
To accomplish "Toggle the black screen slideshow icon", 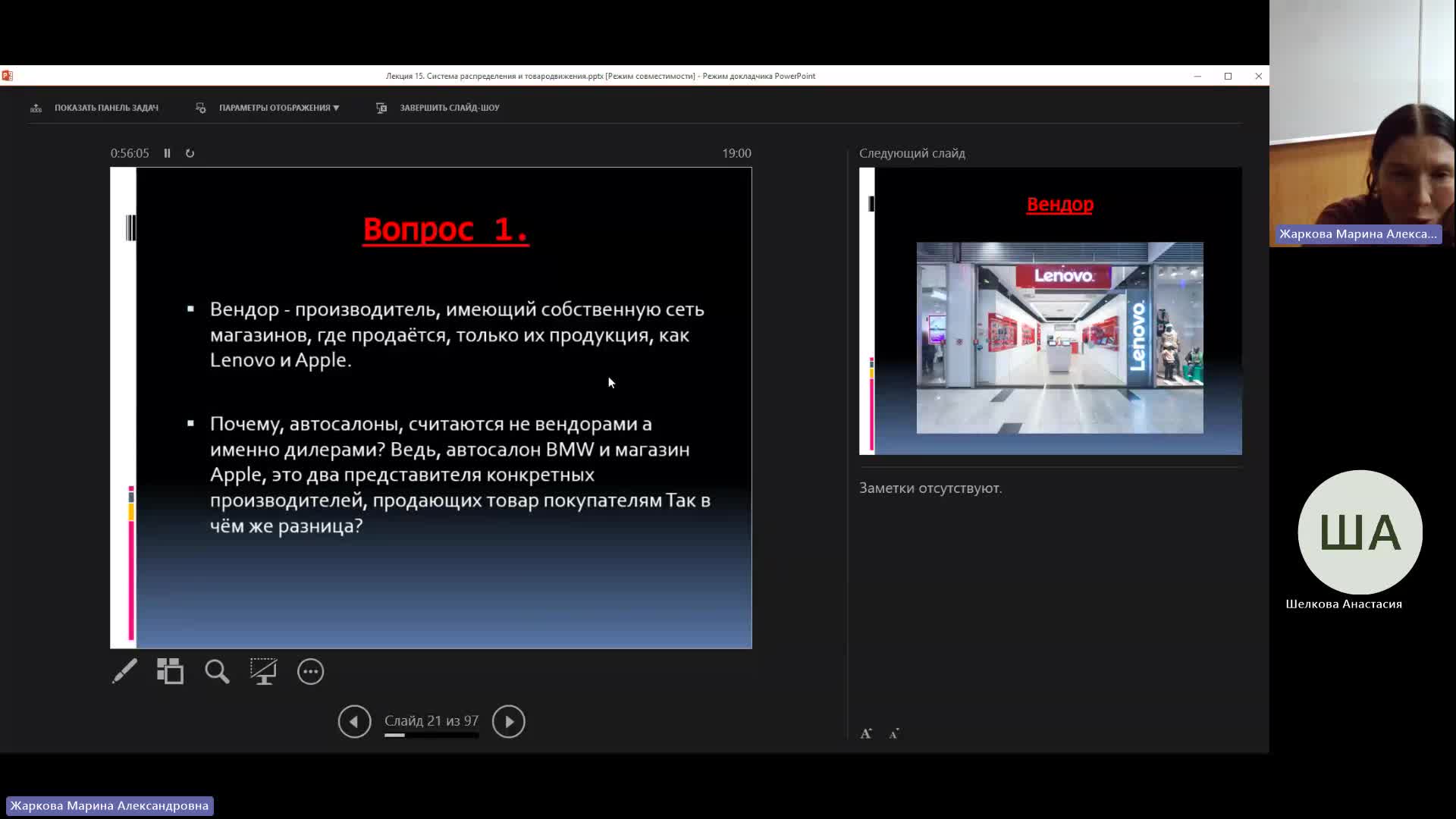I will coord(263,671).
